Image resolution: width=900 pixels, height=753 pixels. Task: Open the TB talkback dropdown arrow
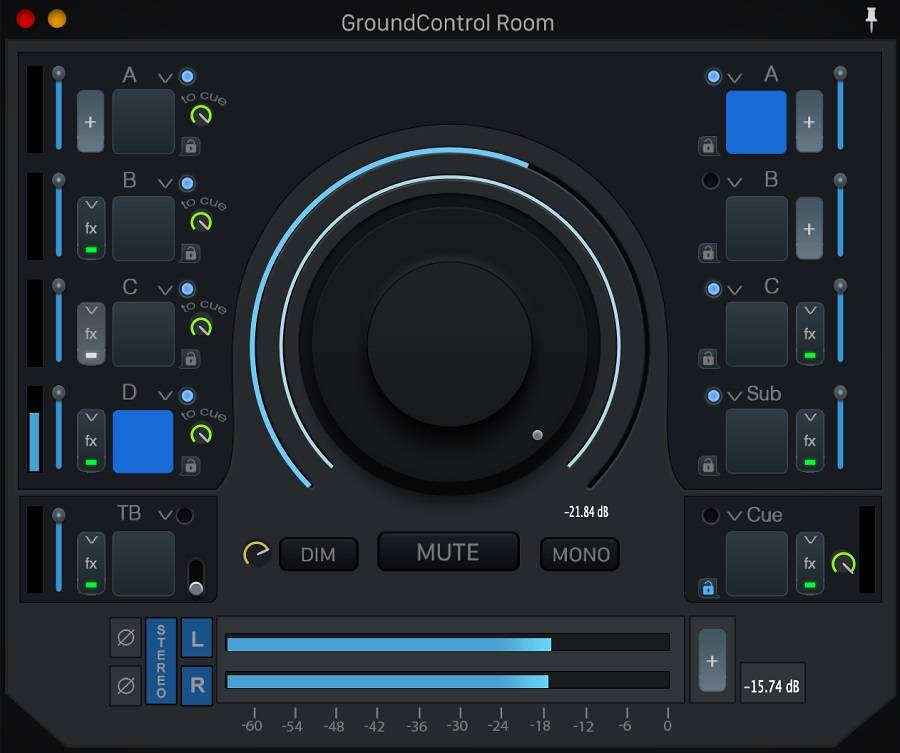click(x=165, y=515)
